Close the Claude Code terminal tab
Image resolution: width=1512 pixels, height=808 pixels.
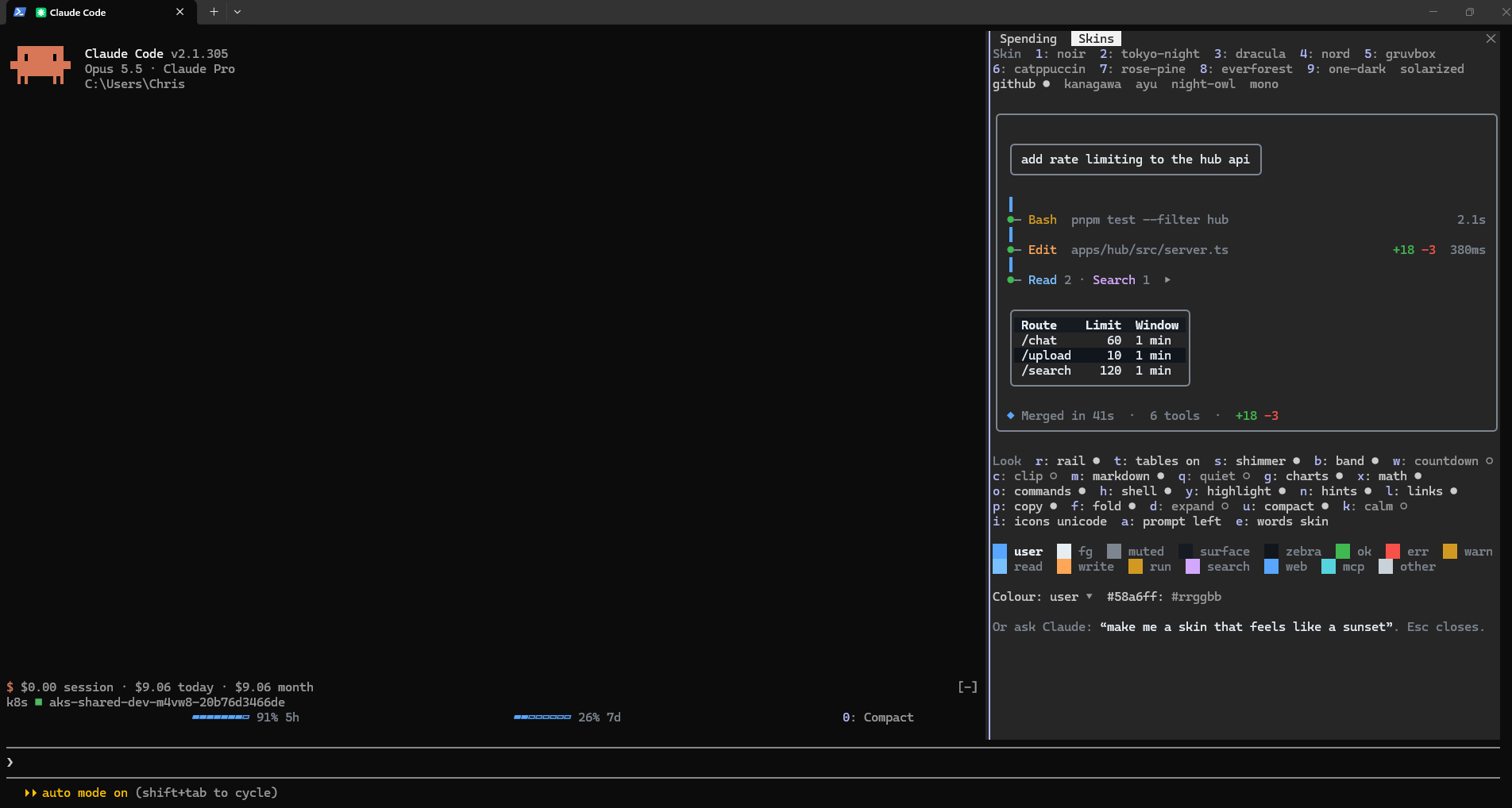(180, 12)
